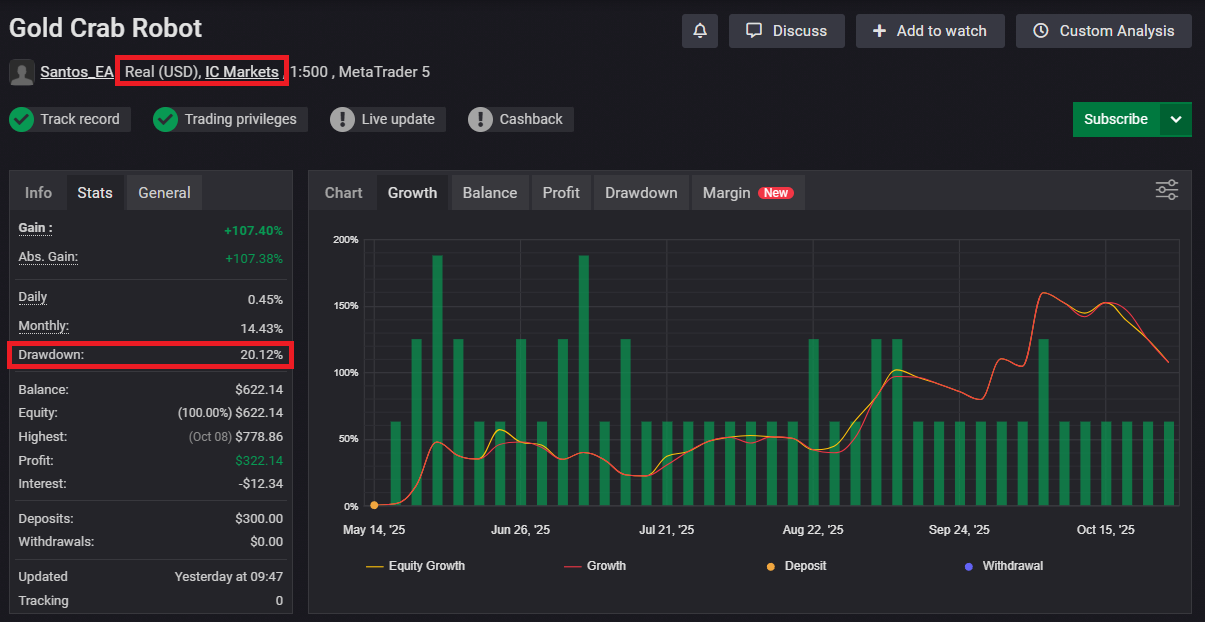Click the Cashback exclamation icon
1205x622 pixels.
486,119
